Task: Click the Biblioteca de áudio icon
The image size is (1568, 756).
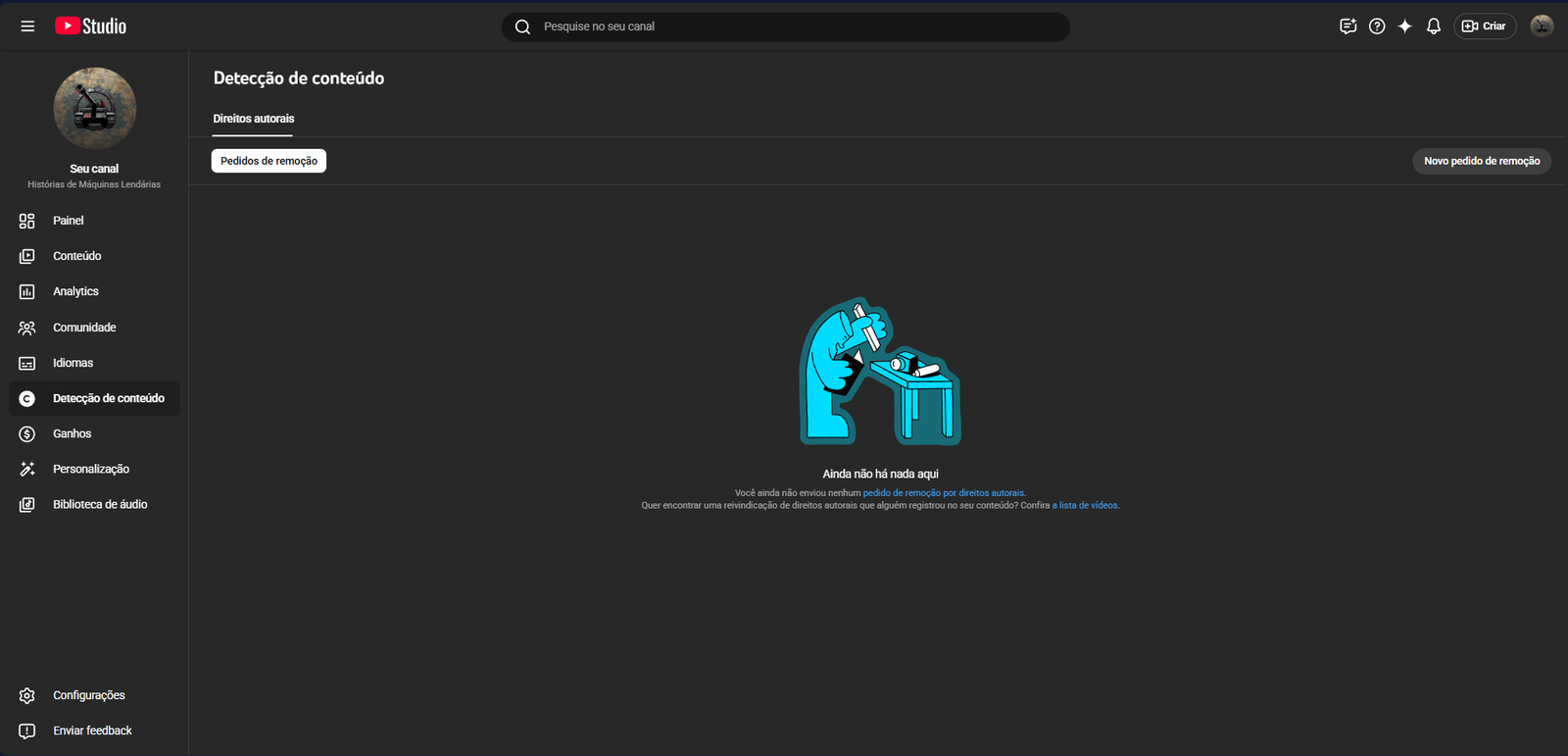Action: pos(27,504)
